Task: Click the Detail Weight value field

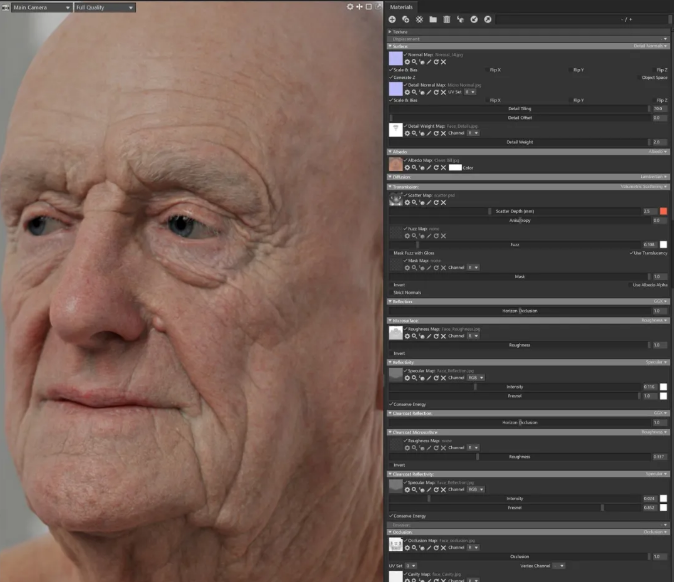Action: 660,142
